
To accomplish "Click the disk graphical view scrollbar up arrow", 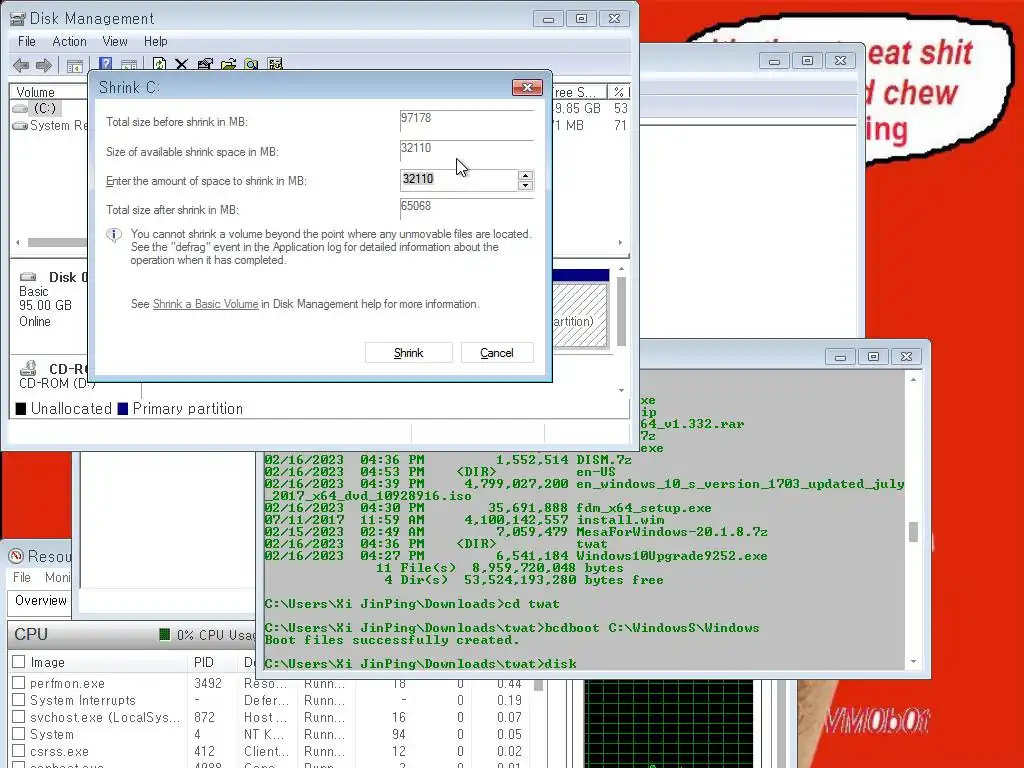I will [x=621, y=268].
